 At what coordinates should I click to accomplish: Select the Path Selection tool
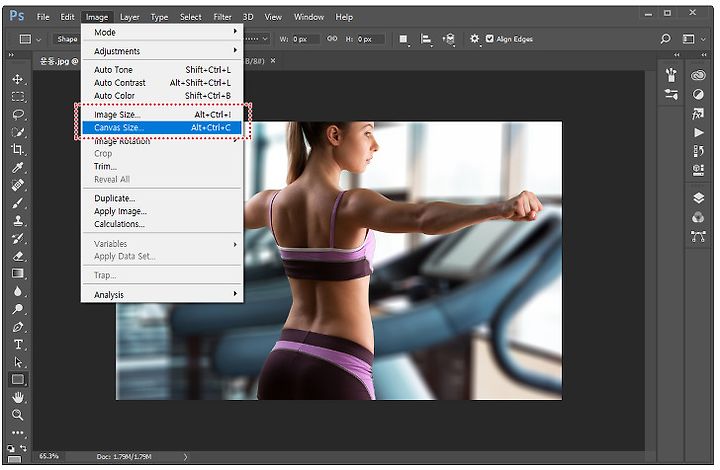tap(17, 362)
